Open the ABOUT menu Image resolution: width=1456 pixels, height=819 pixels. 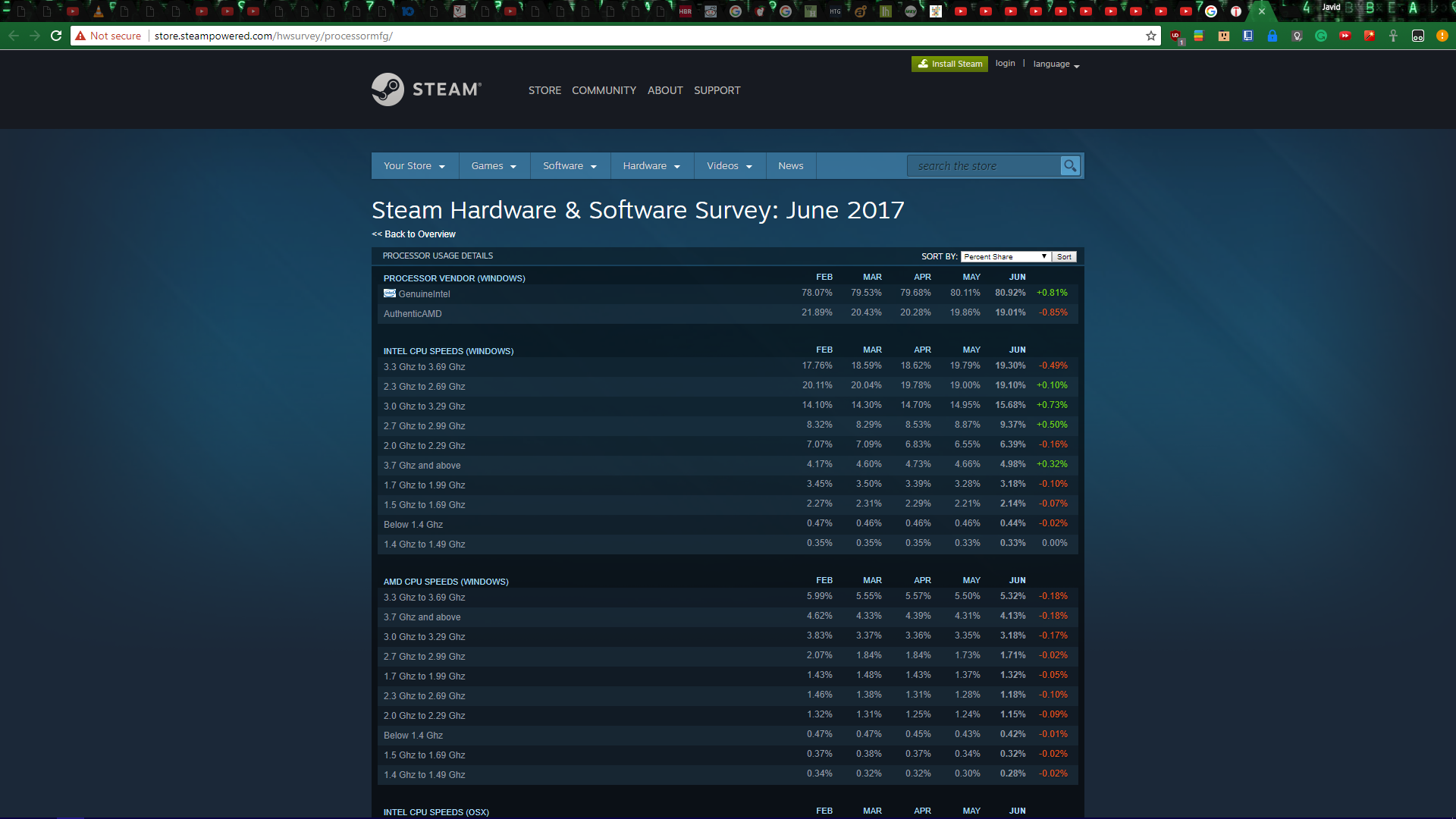[x=665, y=90]
